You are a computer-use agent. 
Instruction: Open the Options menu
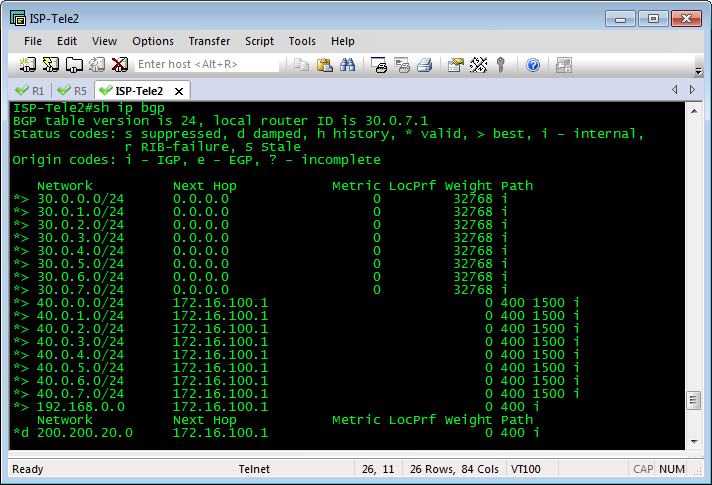click(x=153, y=41)
